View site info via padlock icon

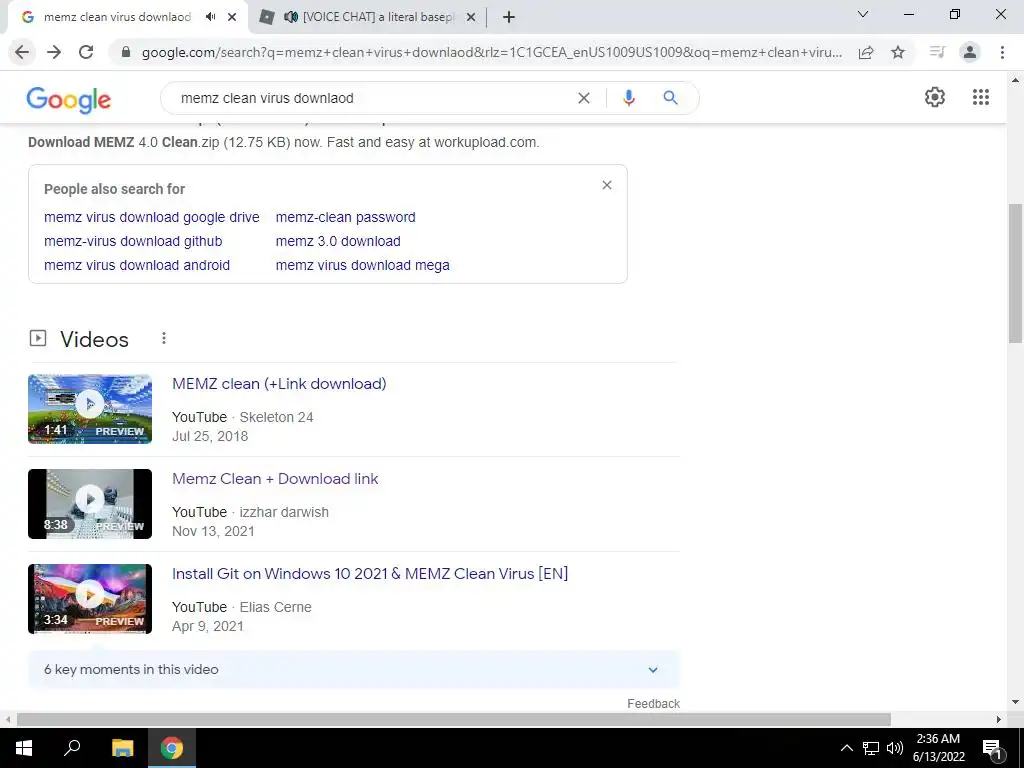[x=126, y=52]
